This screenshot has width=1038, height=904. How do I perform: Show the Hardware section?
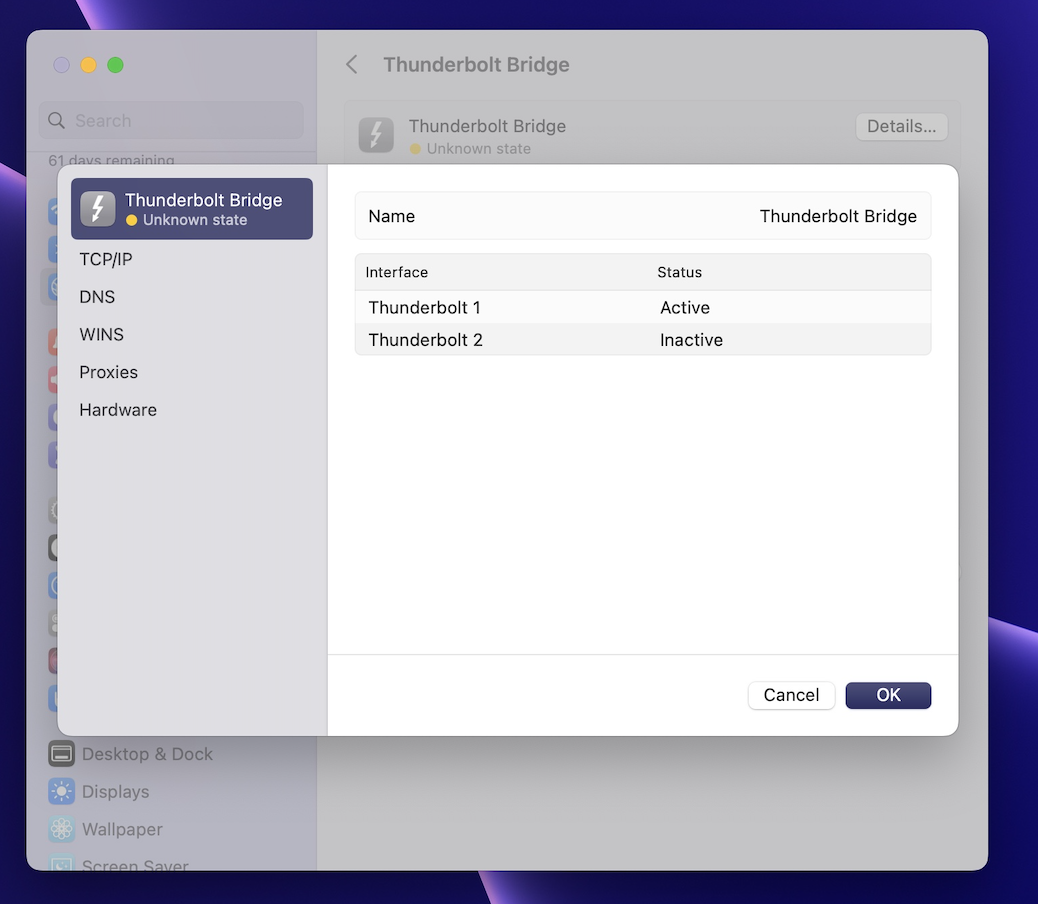[x=118, y=410]
